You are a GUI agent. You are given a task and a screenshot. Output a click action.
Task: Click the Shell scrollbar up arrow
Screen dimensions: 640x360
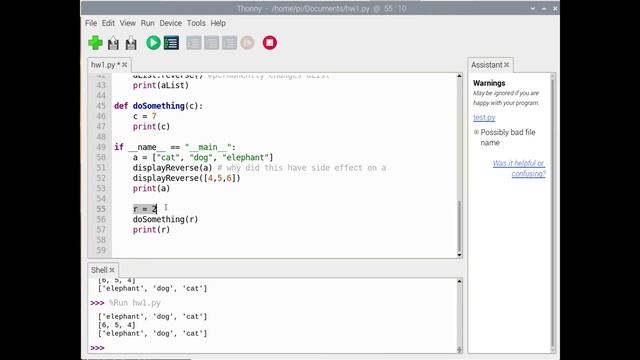click(459, 282)
